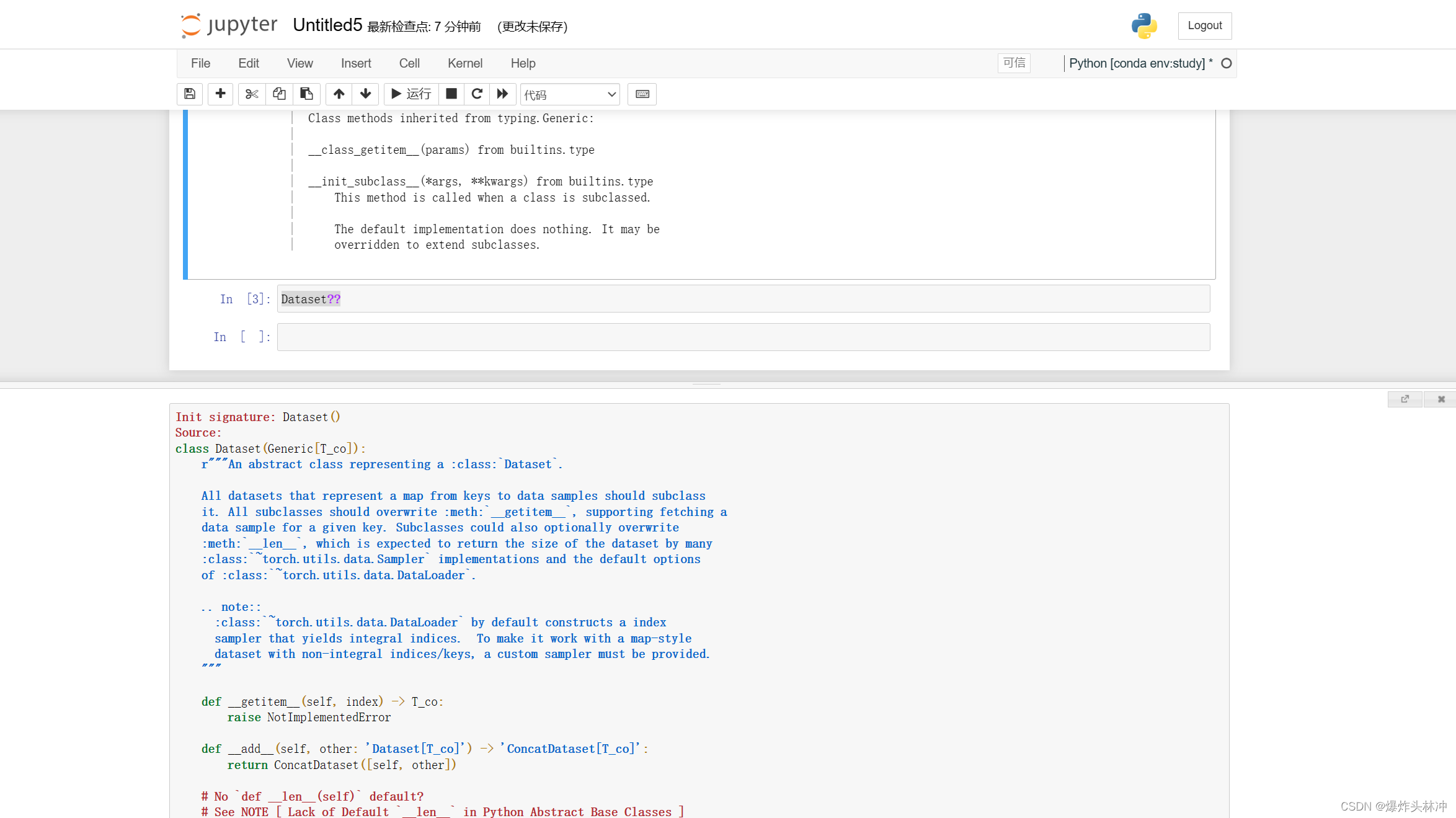Open the command palette keyboard icon
The image size is (1456, 818).
pos(642,94)
